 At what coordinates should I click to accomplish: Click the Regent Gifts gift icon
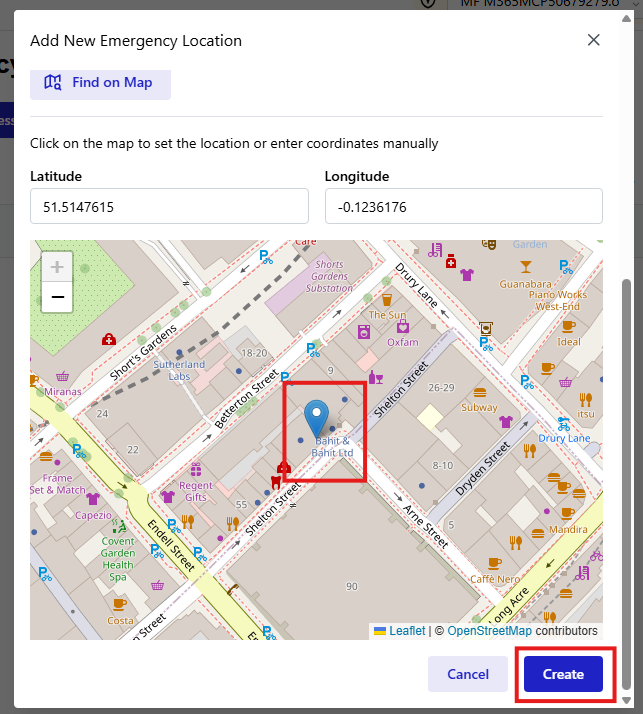tap(196, 470)
